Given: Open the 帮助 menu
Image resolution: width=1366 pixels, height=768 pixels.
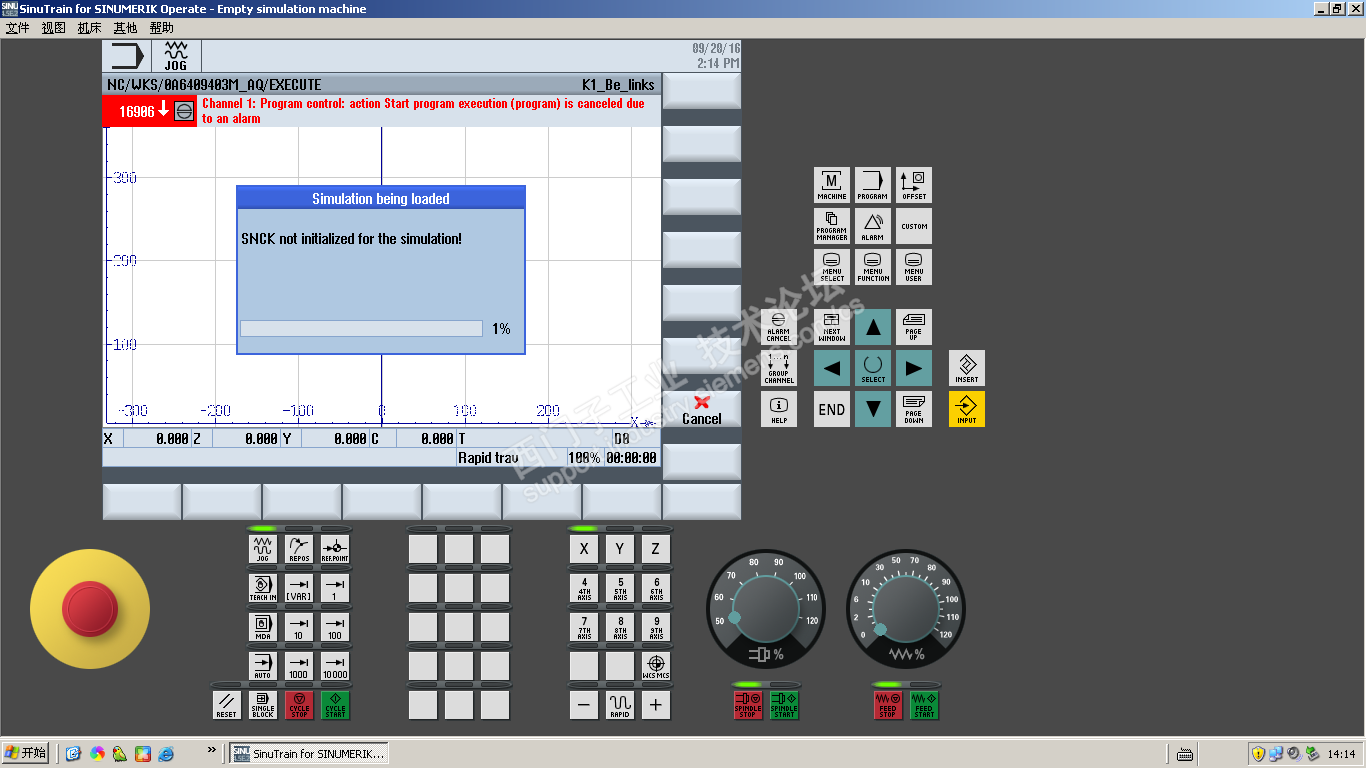Looking at the screenshot, I should pos(161,28).
